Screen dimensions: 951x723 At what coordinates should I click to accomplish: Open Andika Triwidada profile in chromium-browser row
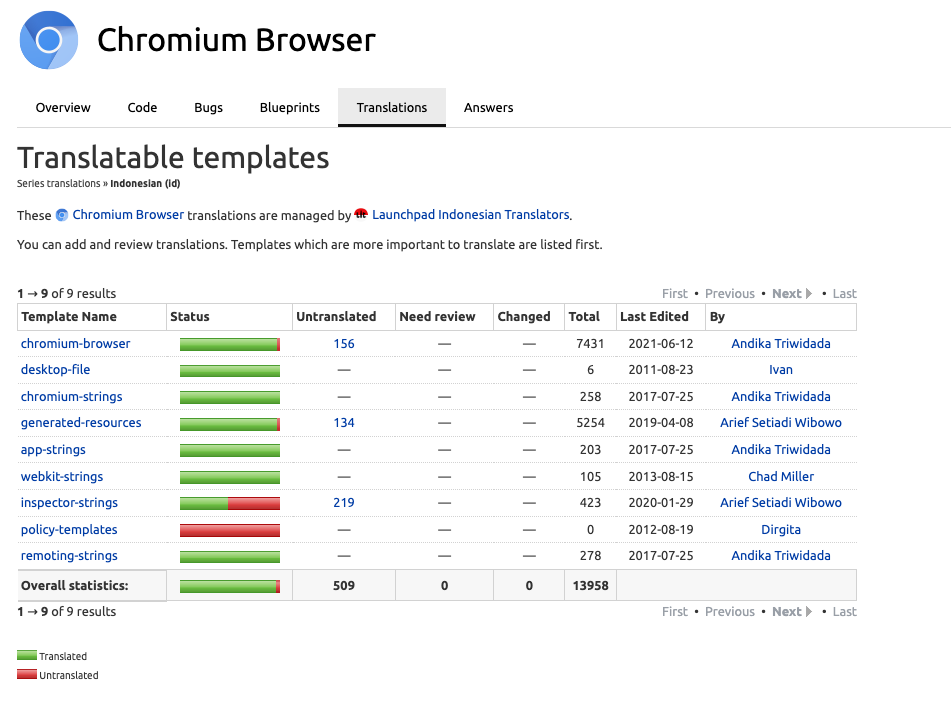(781, 343)
